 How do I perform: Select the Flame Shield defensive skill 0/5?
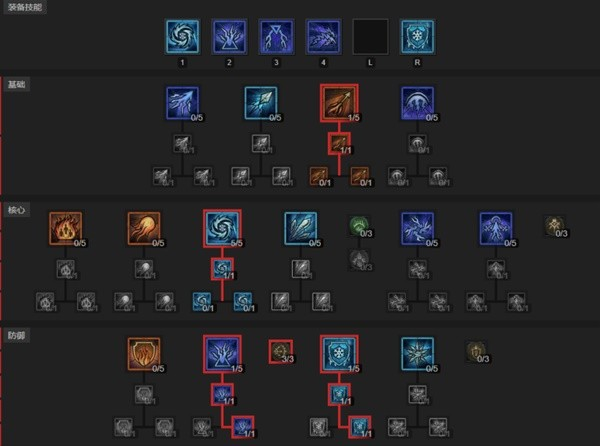(144, 354)
